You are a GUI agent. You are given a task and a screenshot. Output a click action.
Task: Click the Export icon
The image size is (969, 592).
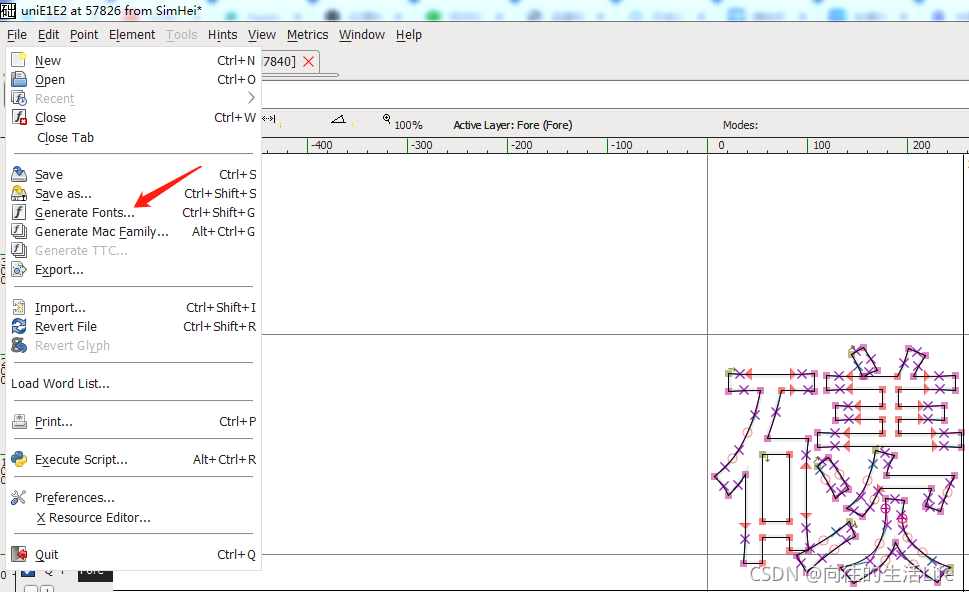(x=19, y=269)
